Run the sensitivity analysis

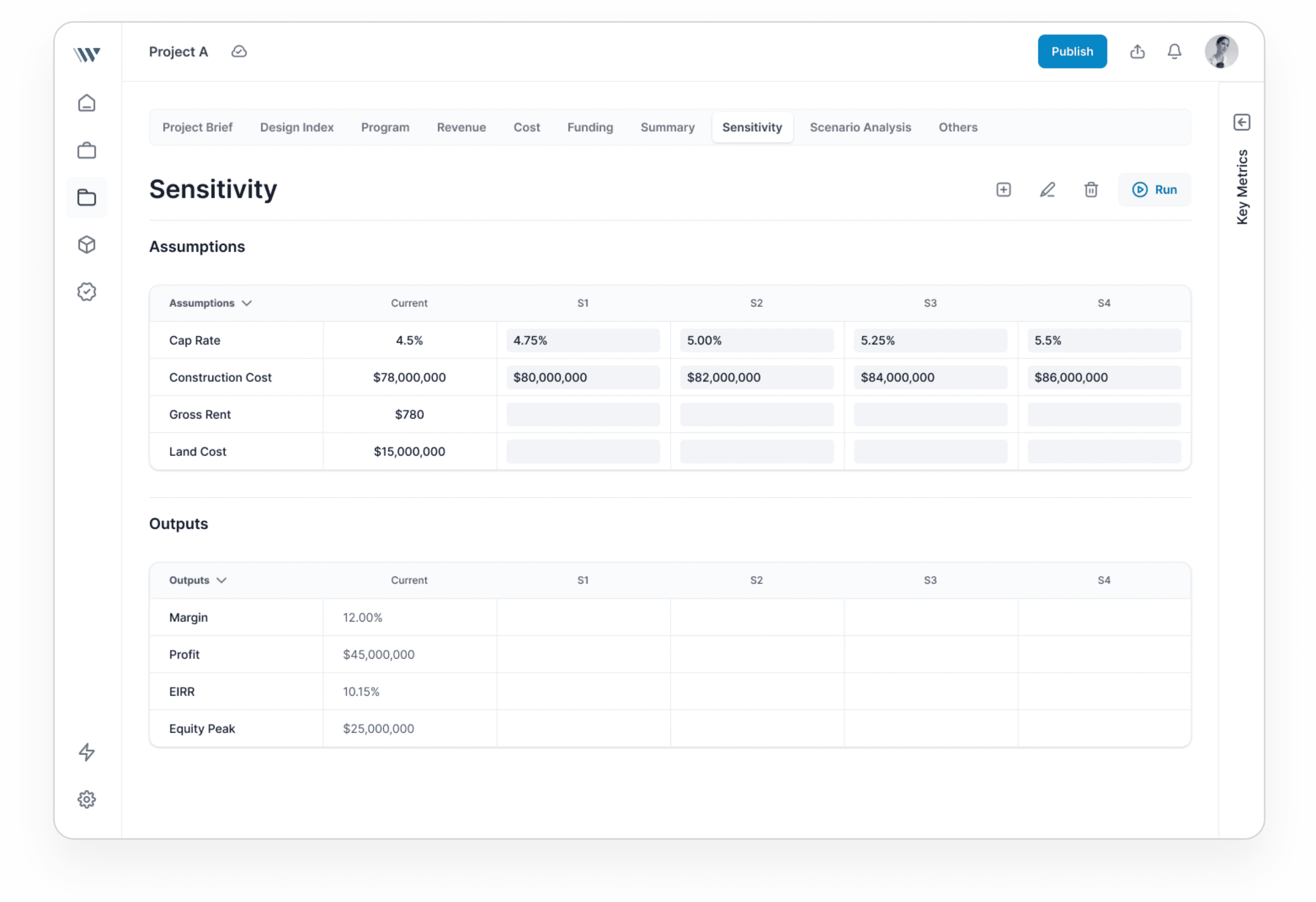(1155, 190)
